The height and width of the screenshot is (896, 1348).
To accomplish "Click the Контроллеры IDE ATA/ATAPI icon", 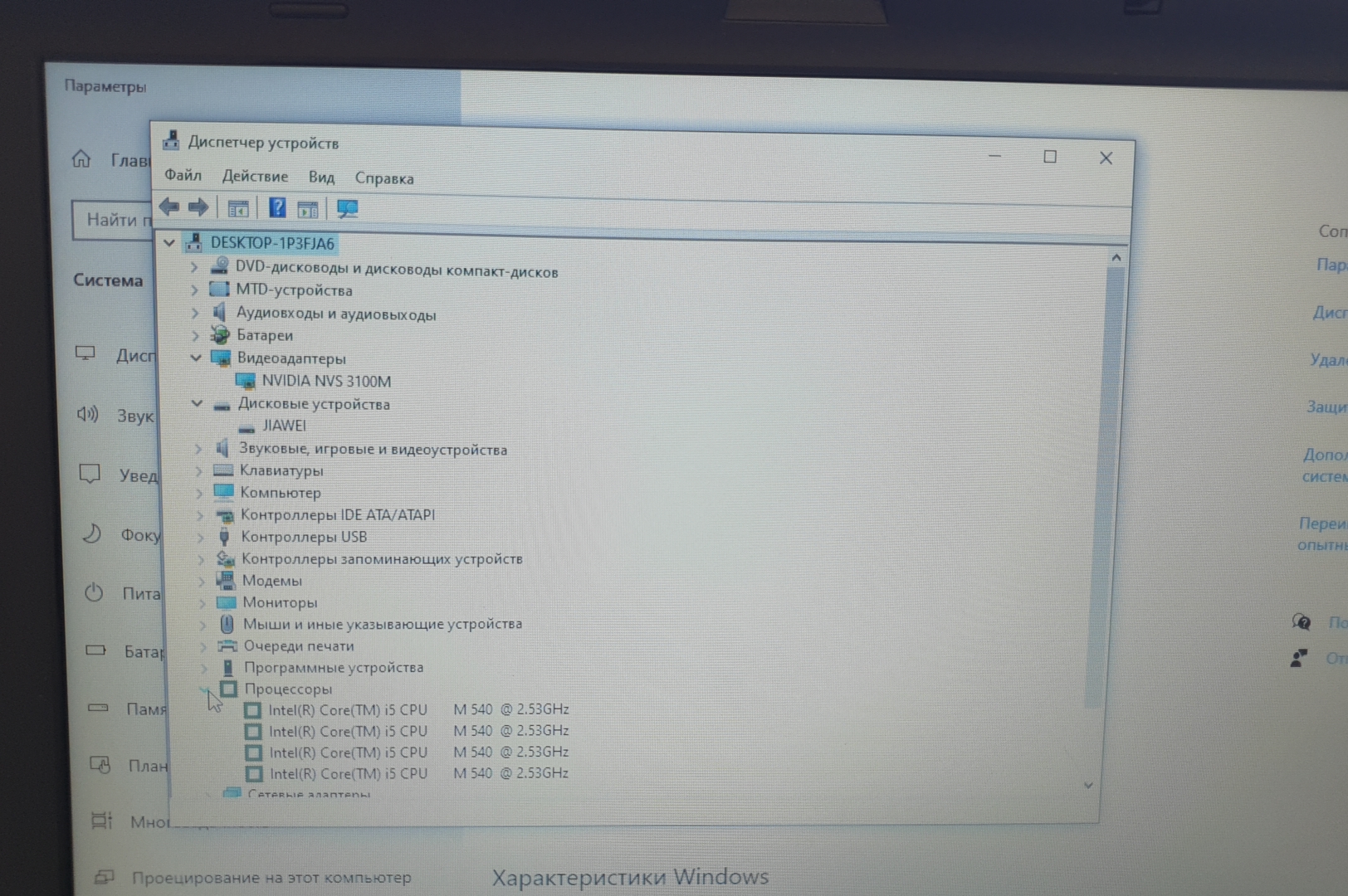I will 224,514.
